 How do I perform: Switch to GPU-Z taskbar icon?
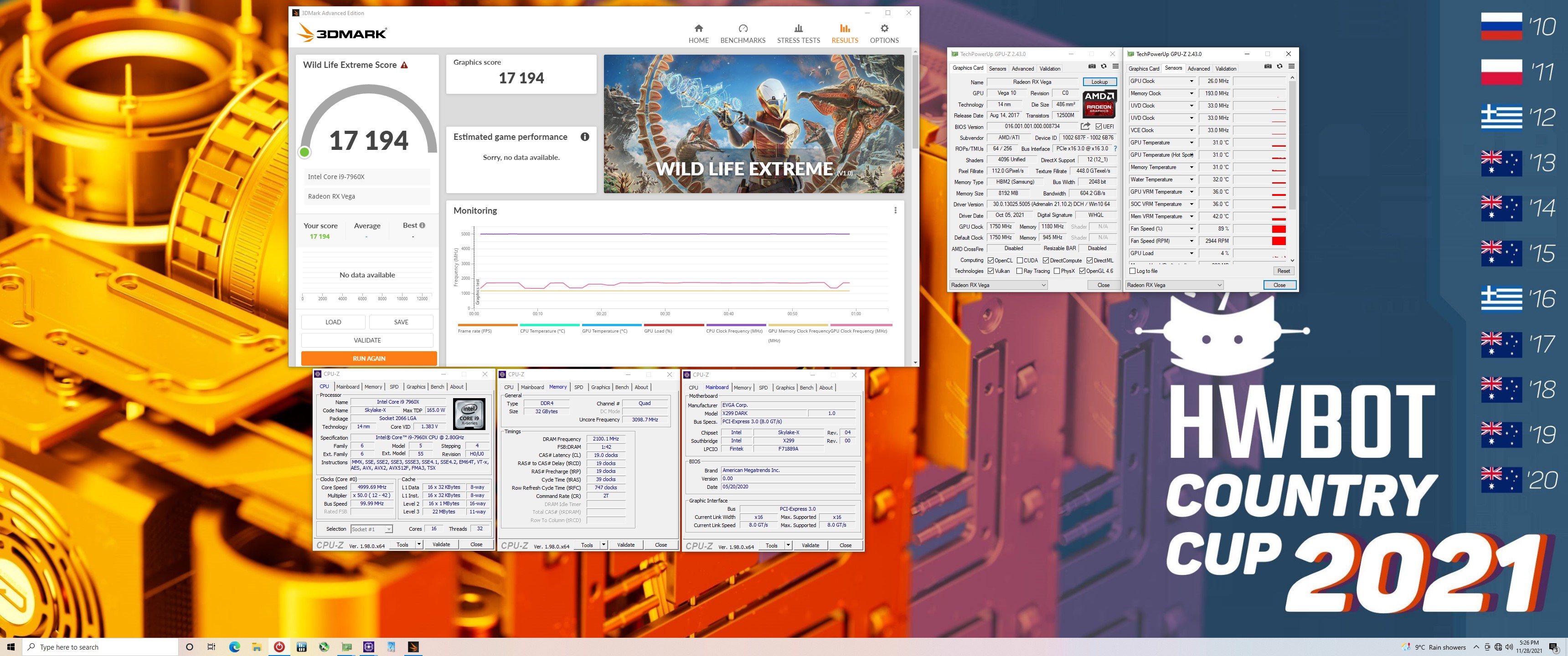pyautogui.click(x=346, y=647)
